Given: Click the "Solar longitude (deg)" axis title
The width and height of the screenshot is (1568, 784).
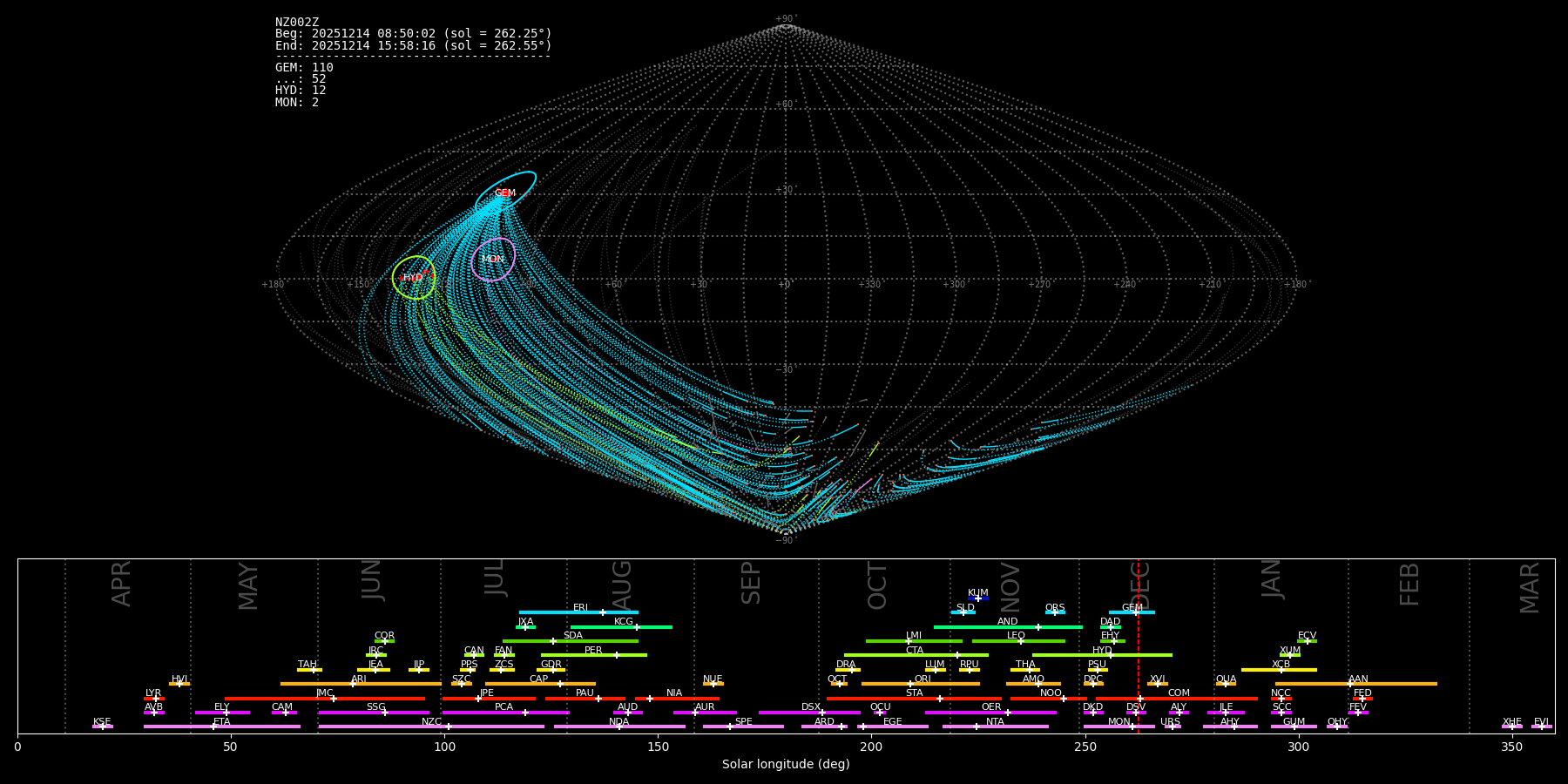Looking at the screenshot, I should (x=786, y=764).
